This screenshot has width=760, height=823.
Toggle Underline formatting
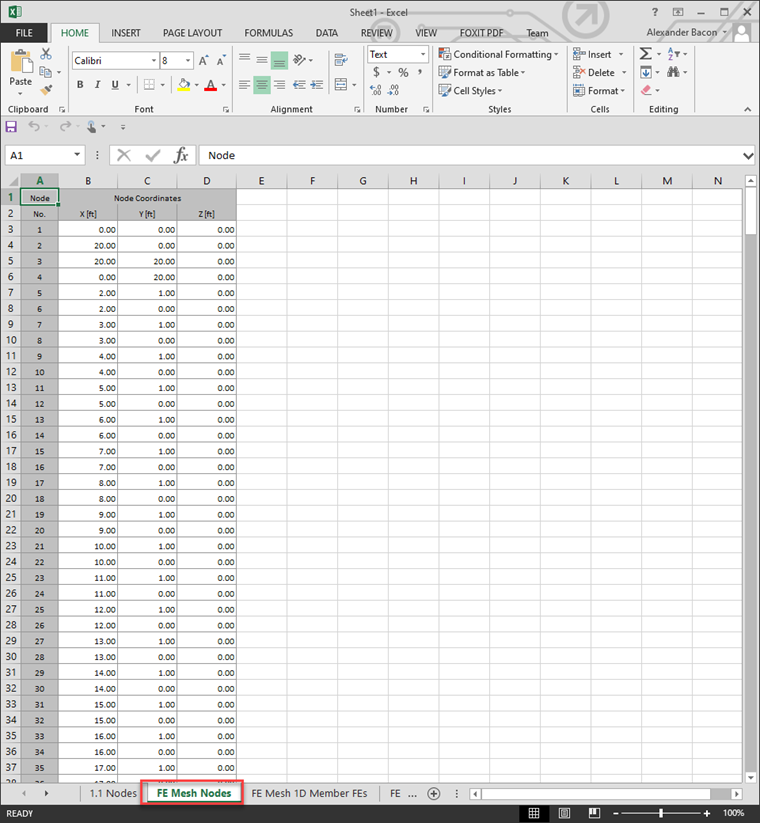pyautogui.click(x=115, y=85)
